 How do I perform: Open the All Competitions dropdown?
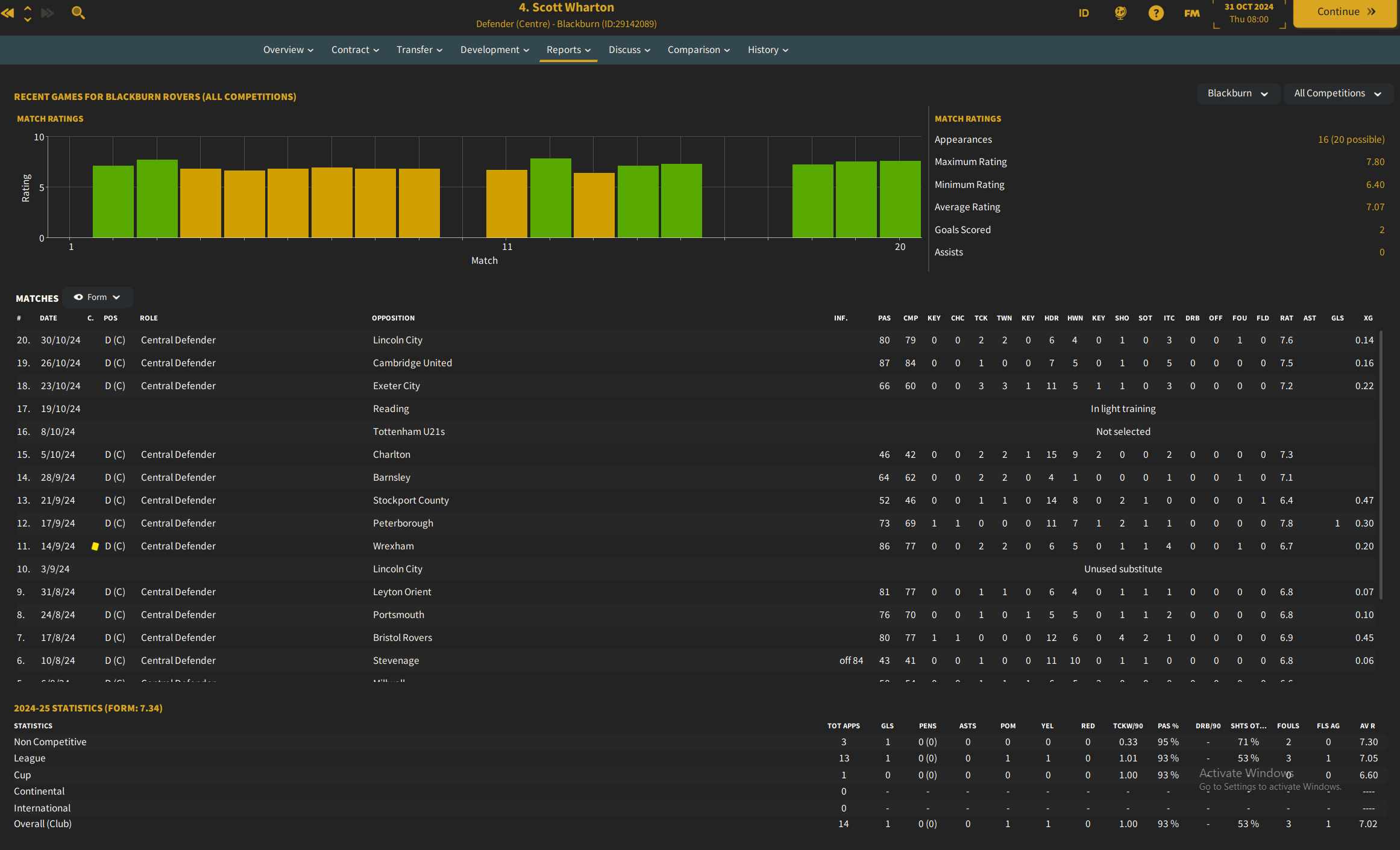pyautogui.click(x=1337, y=93)
